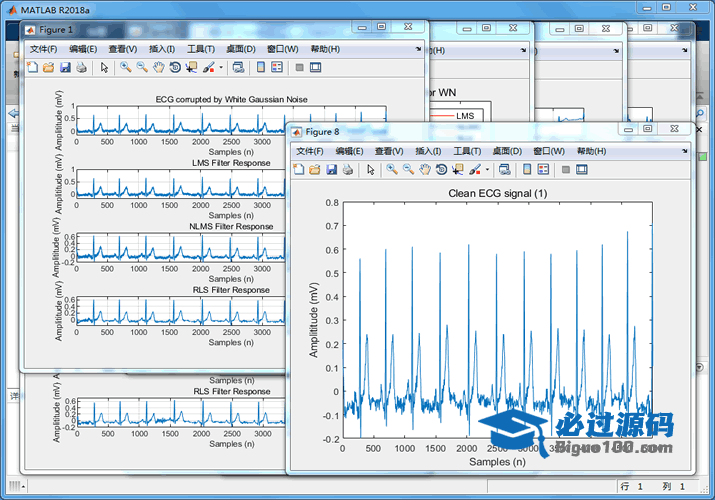Select Brush data tool in Figure 8

[475, 170]
